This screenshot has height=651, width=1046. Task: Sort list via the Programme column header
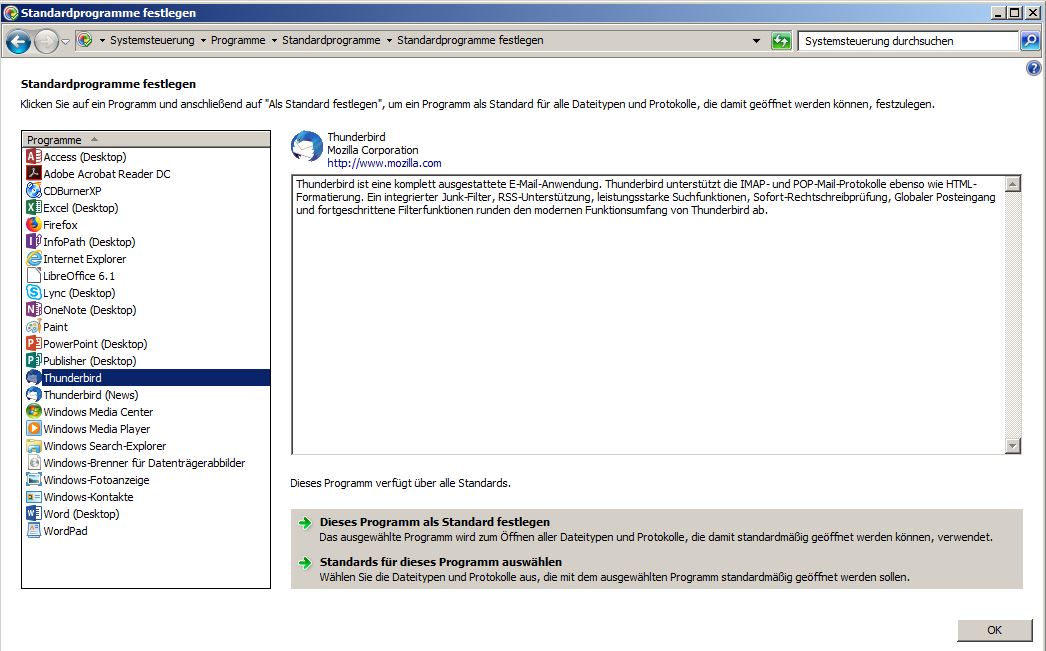click(146, 139)
